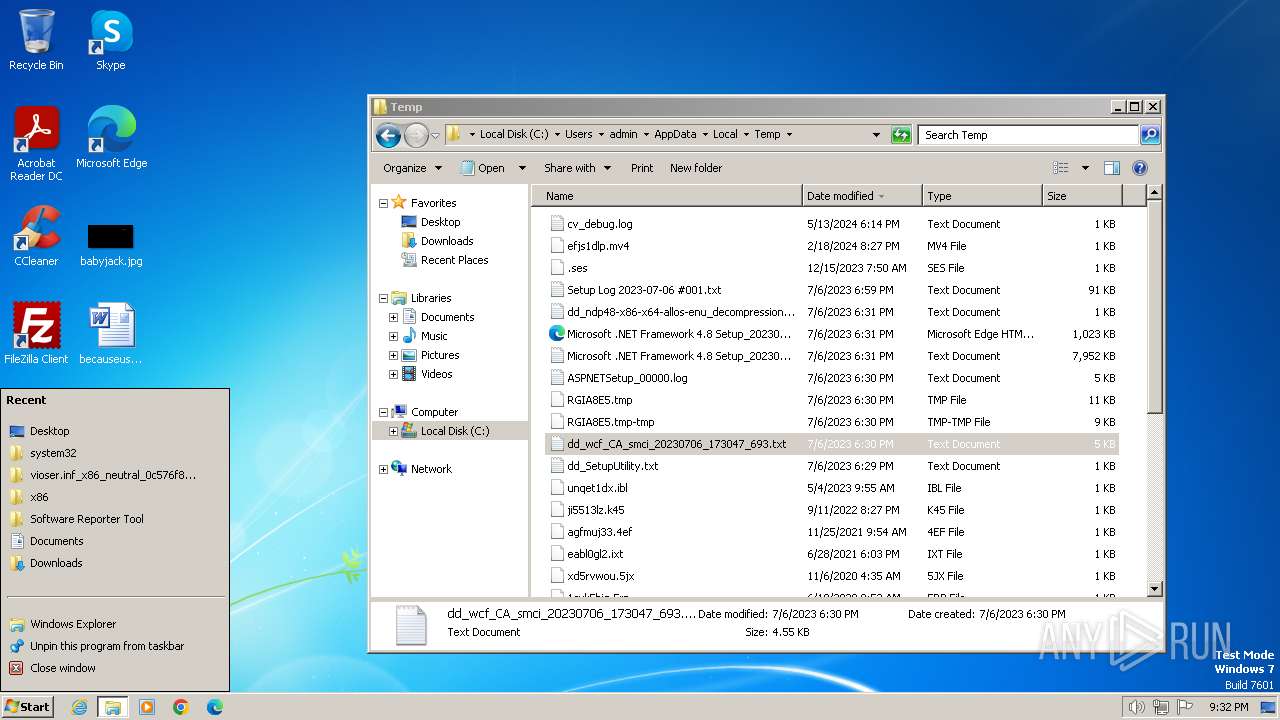Viewport: 1280px width, 720px height.
Task: Sort by Date modified column header
Action: point(862,196)
